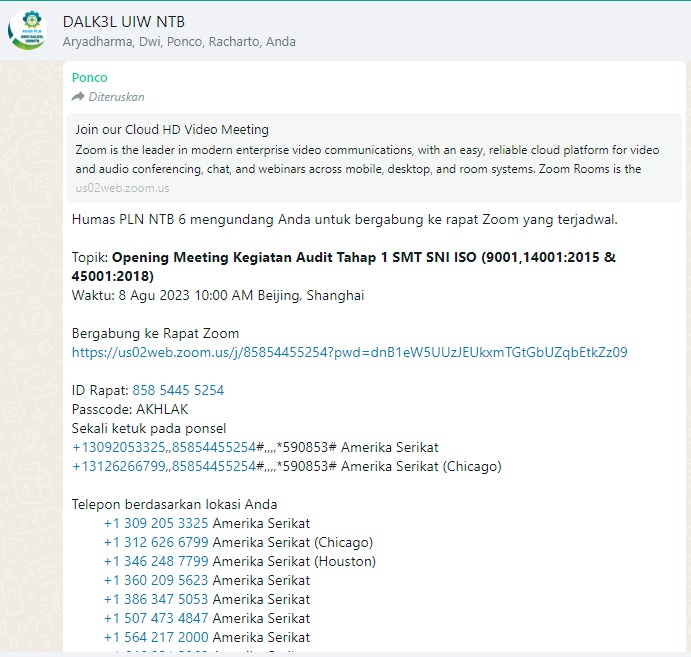691x657 pixels.
Task: Click the bold Opening Meeting Kegiatan Audit topic text
Action: tap(344, 267)
